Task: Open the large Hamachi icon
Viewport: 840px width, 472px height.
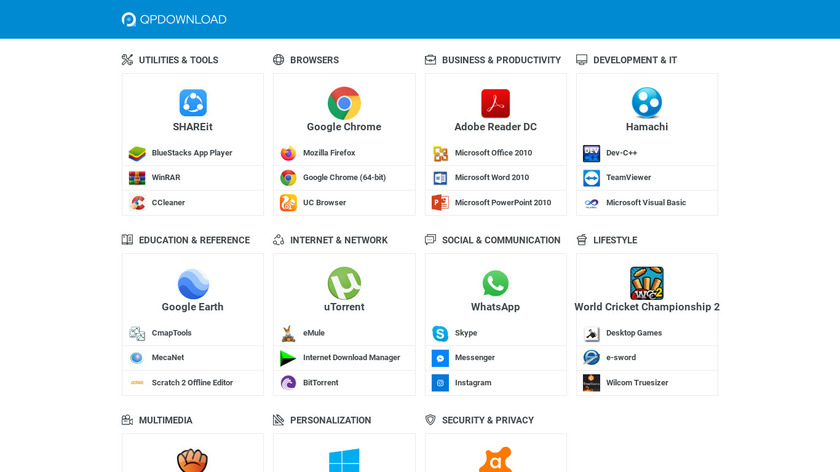Action: pyautogui.click(x=647, y=103)
